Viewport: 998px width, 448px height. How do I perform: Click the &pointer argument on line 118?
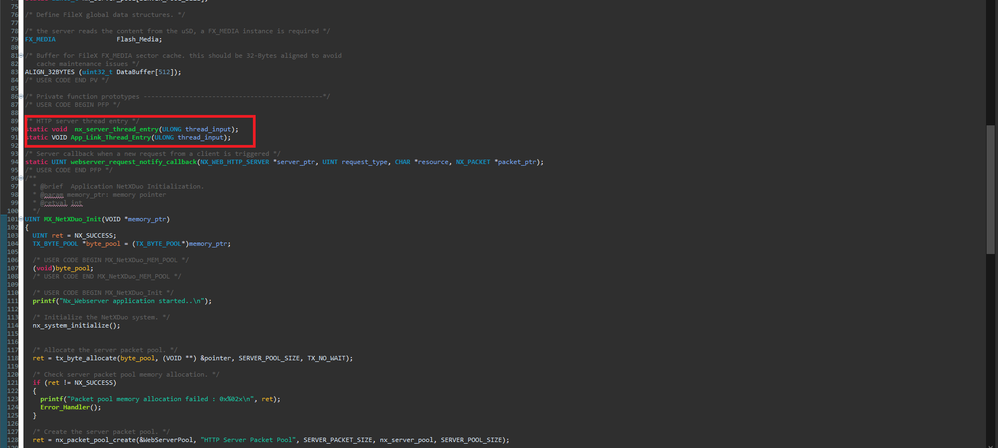(x=217, y=358)
